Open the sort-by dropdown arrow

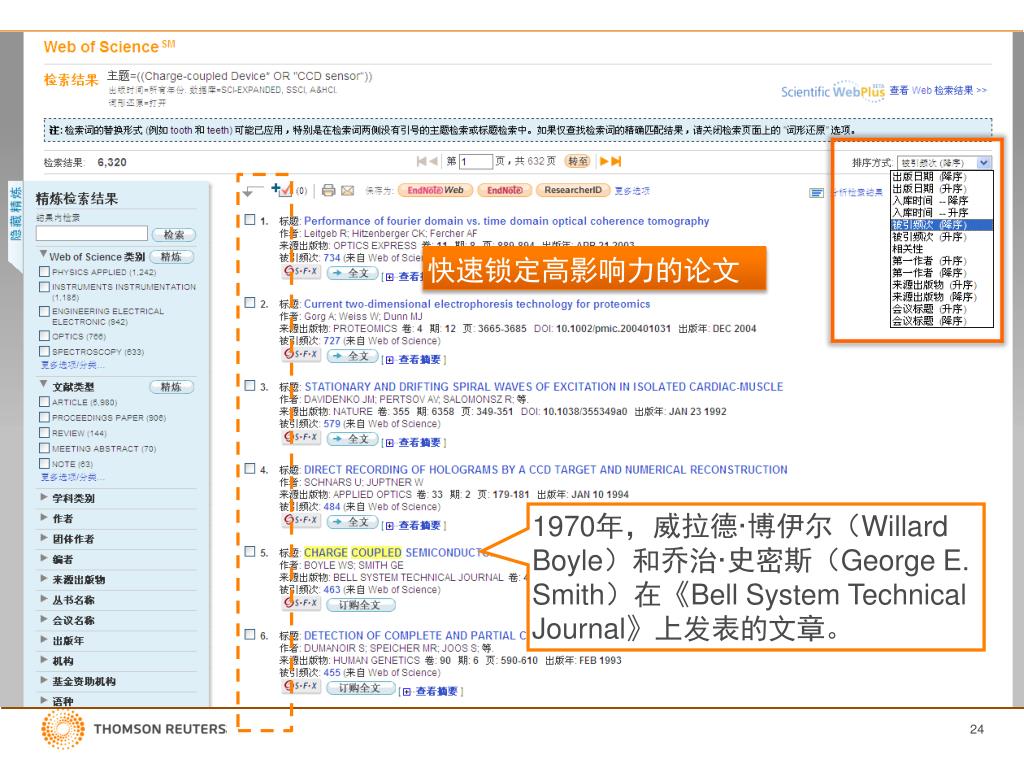click(984, 163)
